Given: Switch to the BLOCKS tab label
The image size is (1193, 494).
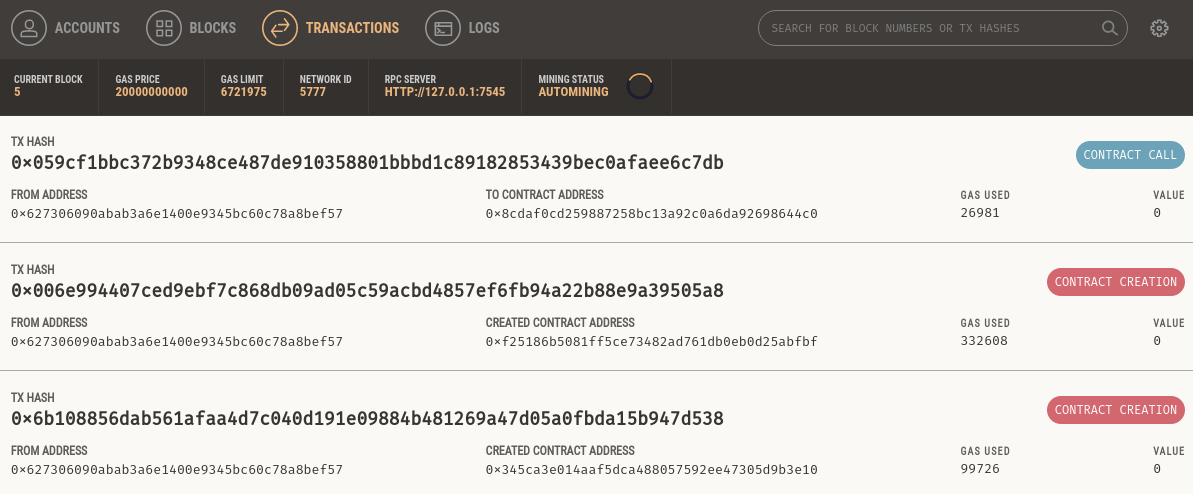Looking at the screenshot, I should click(x=212, y=28).
